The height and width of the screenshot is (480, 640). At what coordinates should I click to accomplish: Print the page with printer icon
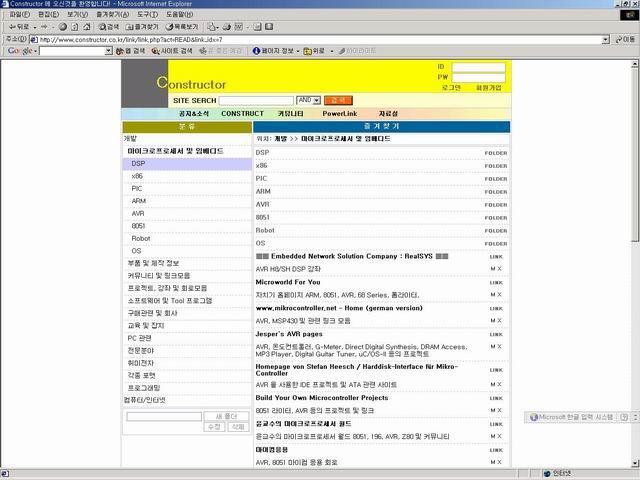227,27
